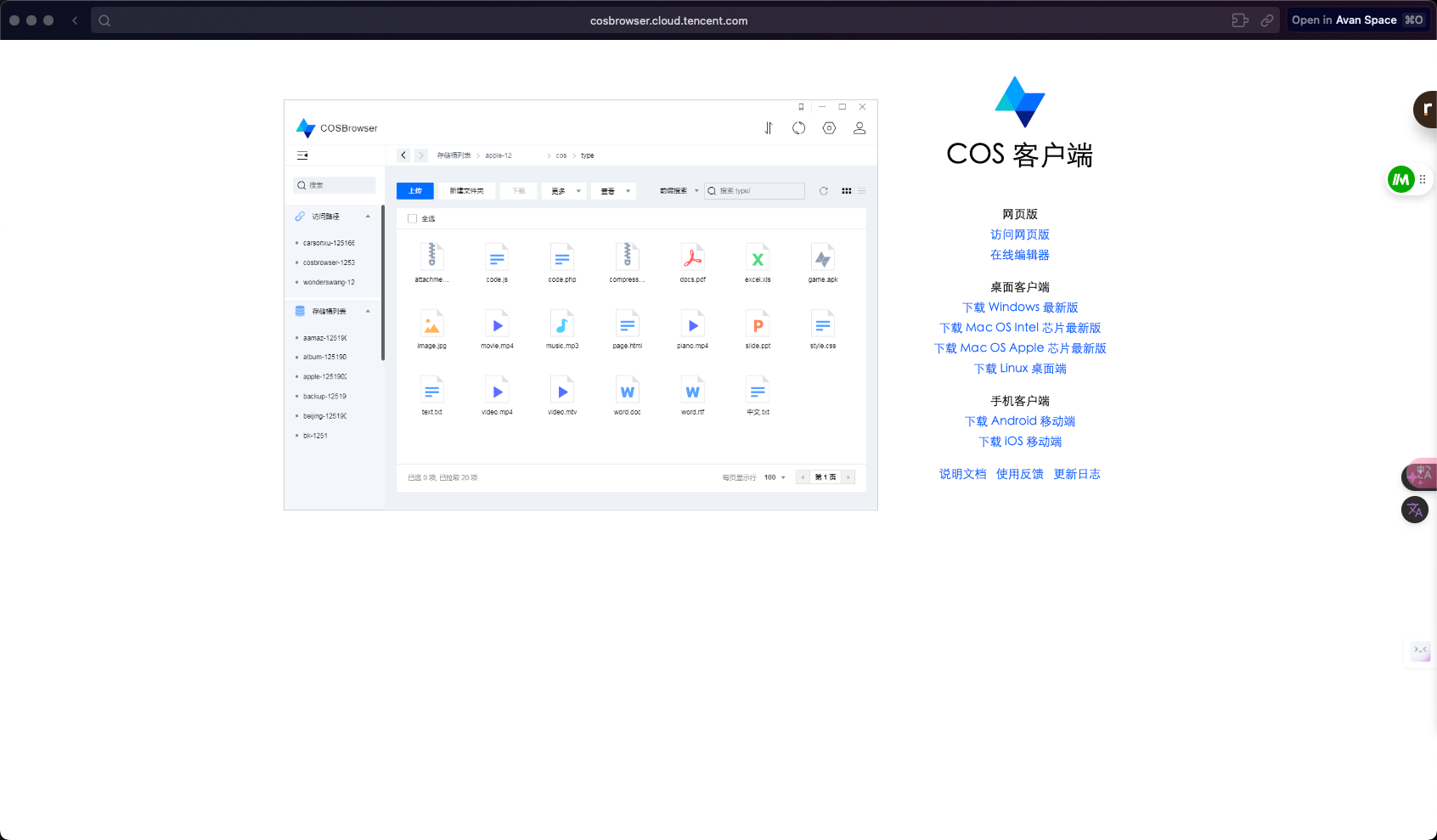Click sidebar 搜索 field in preview
This screenshot has width=1437, height=840.
click(x=335, y=185)
